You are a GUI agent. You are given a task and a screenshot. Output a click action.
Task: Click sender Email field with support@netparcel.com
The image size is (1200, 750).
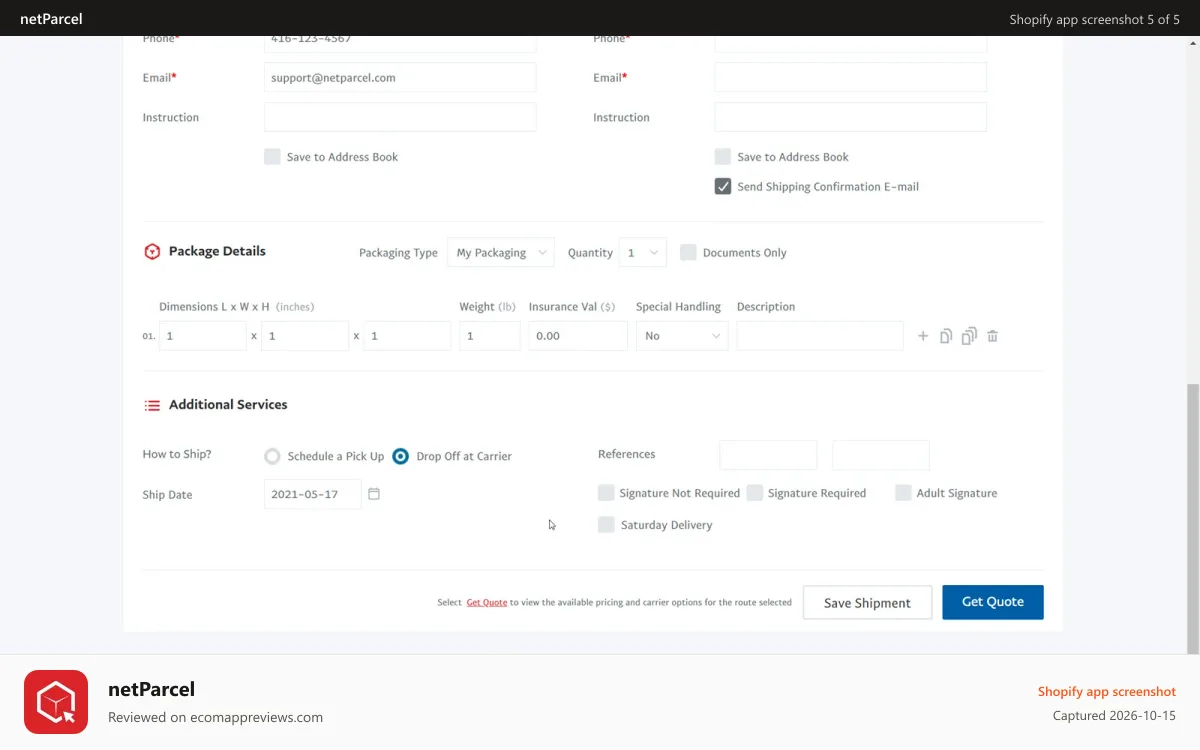click(x=400, y=77)
